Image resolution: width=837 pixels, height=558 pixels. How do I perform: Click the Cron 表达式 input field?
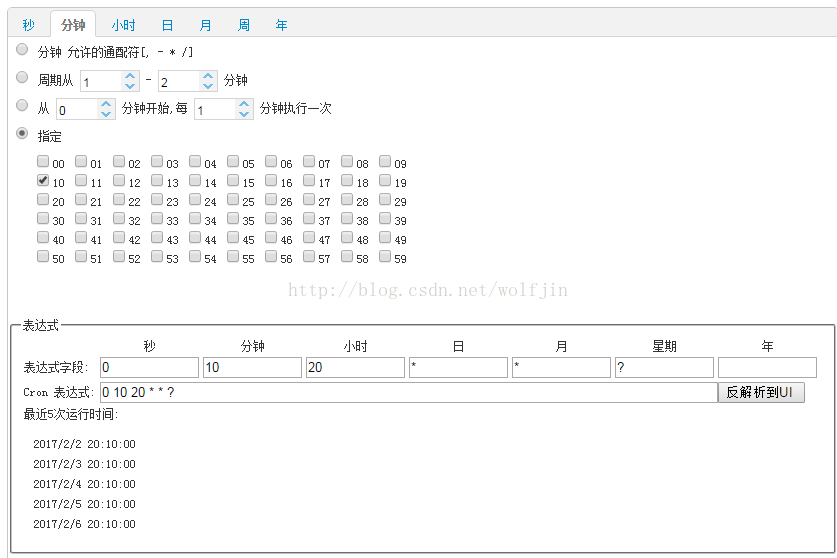408,392
